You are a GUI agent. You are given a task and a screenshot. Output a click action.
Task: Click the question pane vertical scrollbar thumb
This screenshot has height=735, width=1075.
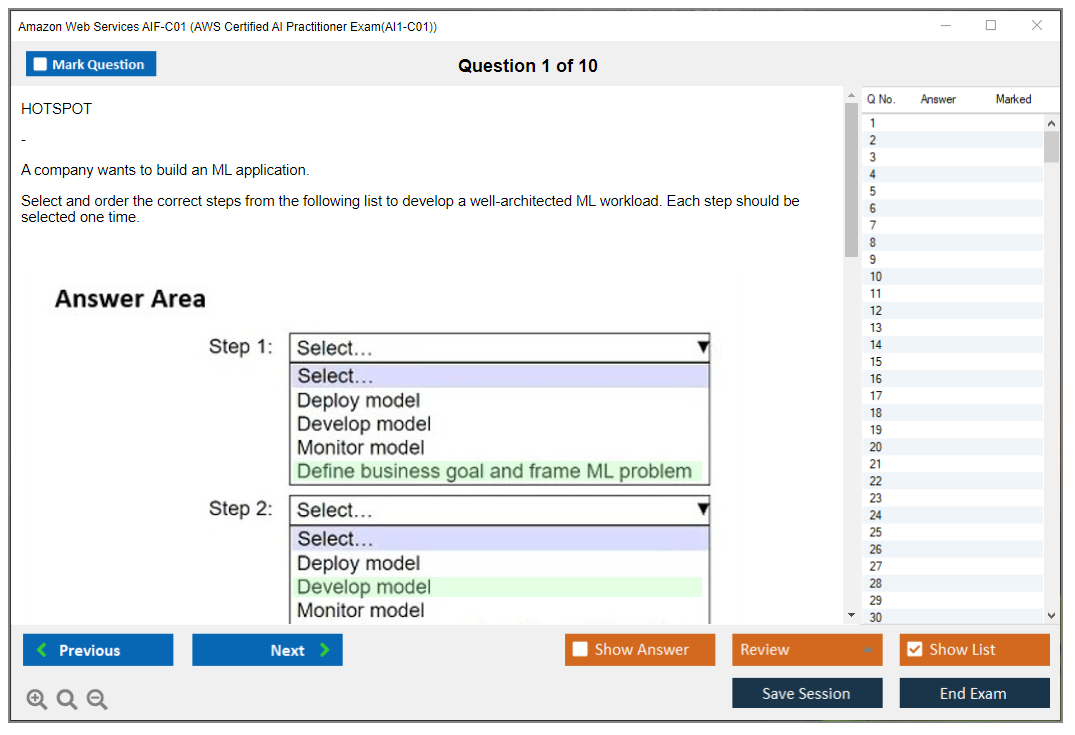(851, 180)
